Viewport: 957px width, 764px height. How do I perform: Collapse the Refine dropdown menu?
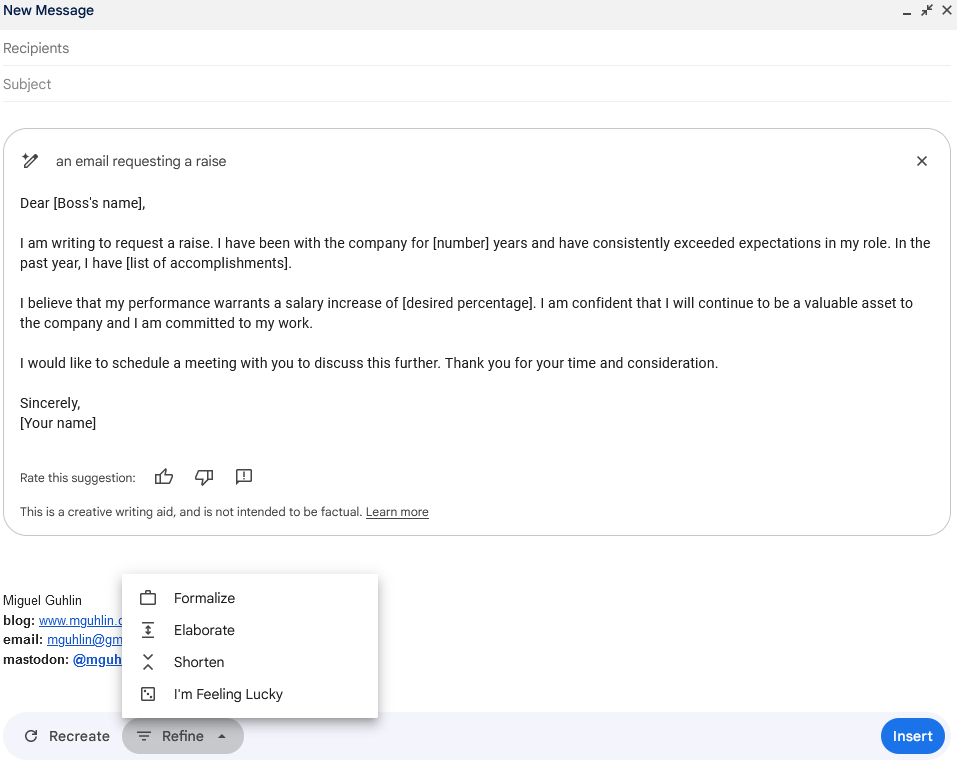coord(182,736)
